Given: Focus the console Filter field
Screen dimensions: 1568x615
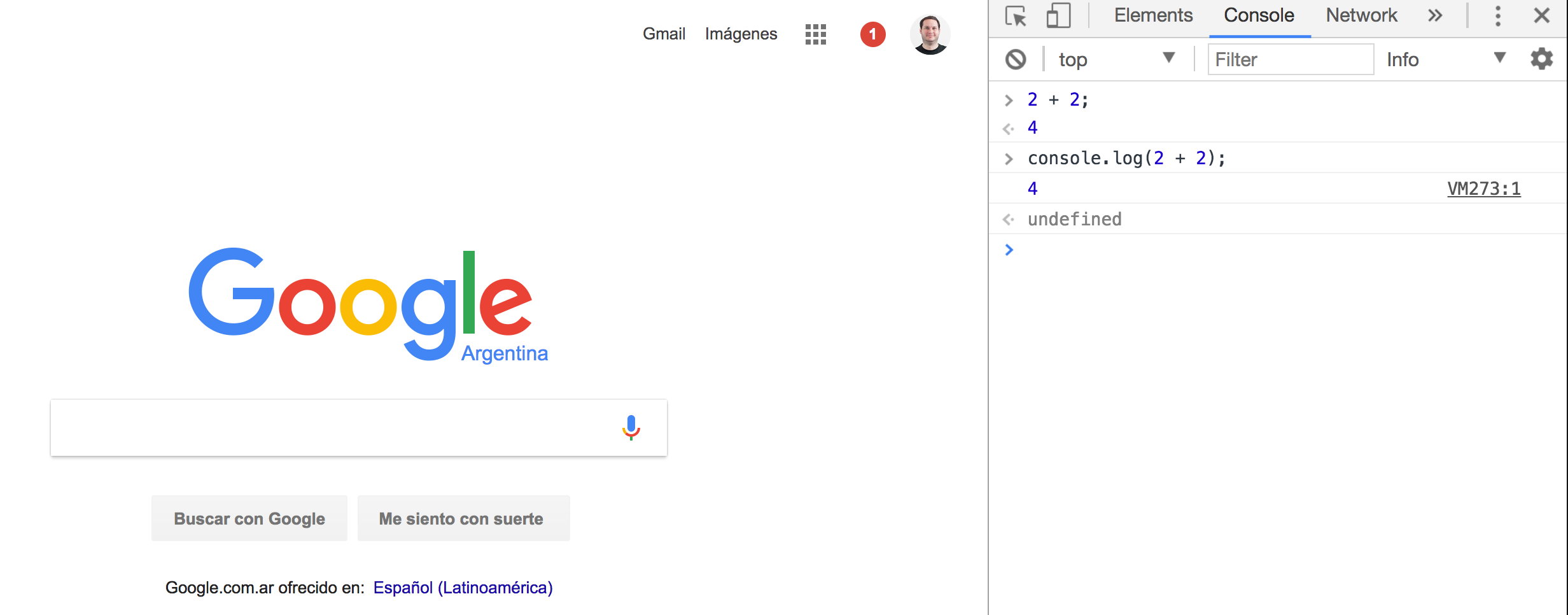Looking at the screenshot, I should (x=1291, y=59).
